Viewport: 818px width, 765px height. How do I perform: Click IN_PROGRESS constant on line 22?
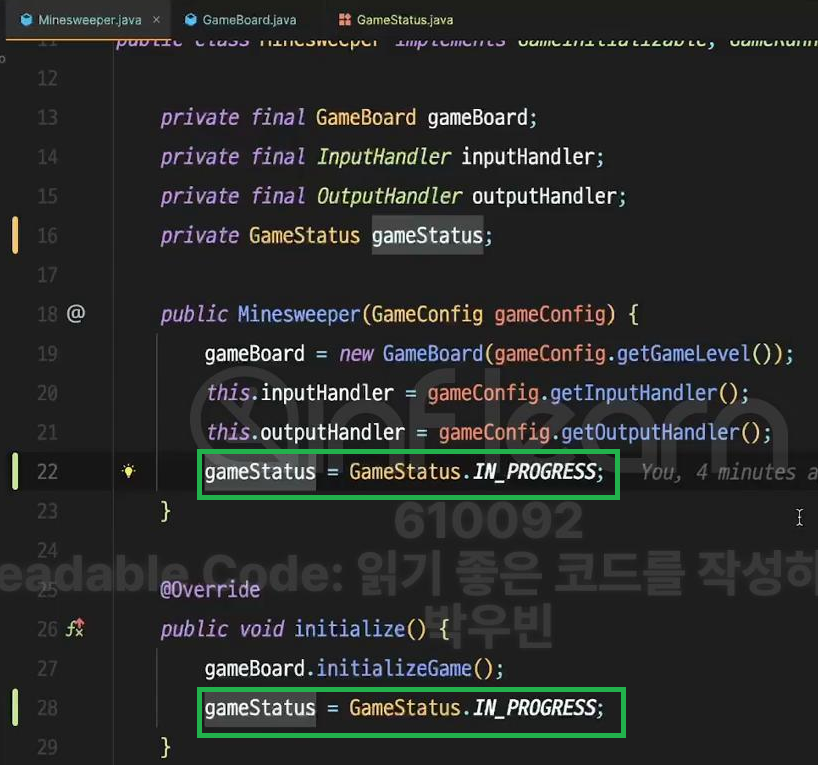(535, 472)
